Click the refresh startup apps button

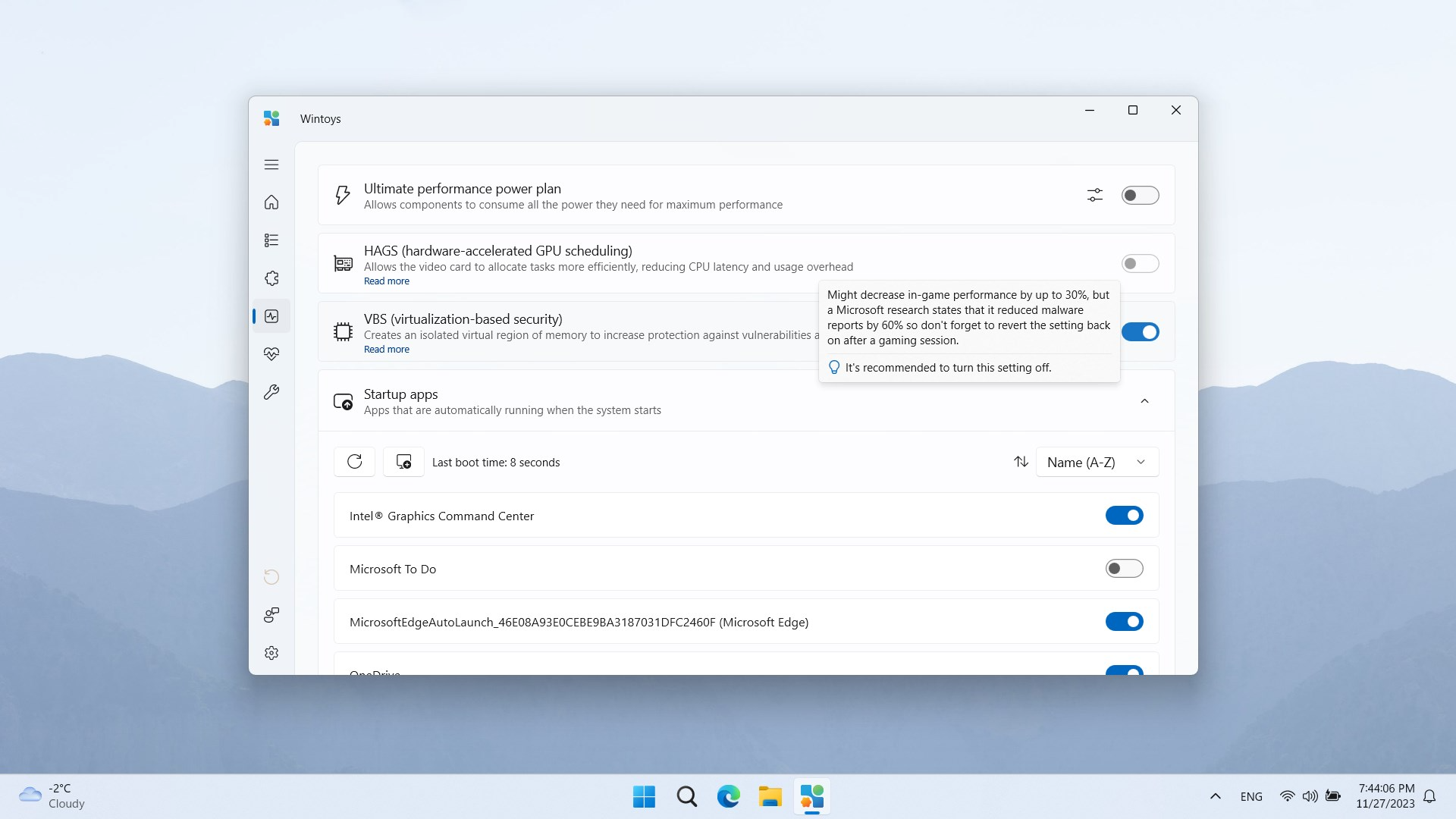(354, 462)
